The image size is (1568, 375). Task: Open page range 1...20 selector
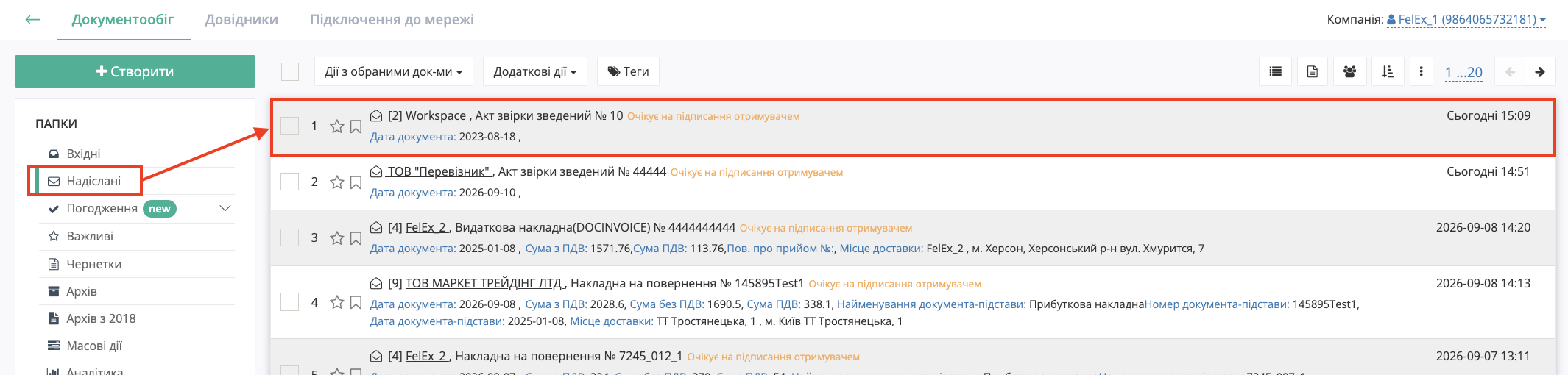click(1463, 72)
